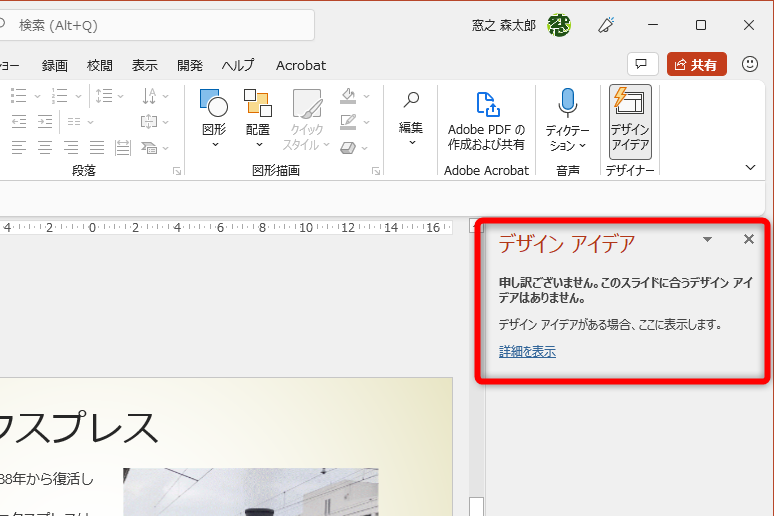Image resolution: width=774 pixels, height=516 pixels.
Task: Click the text direction icon
Action: pyautogui.click(x=149, y=96)
